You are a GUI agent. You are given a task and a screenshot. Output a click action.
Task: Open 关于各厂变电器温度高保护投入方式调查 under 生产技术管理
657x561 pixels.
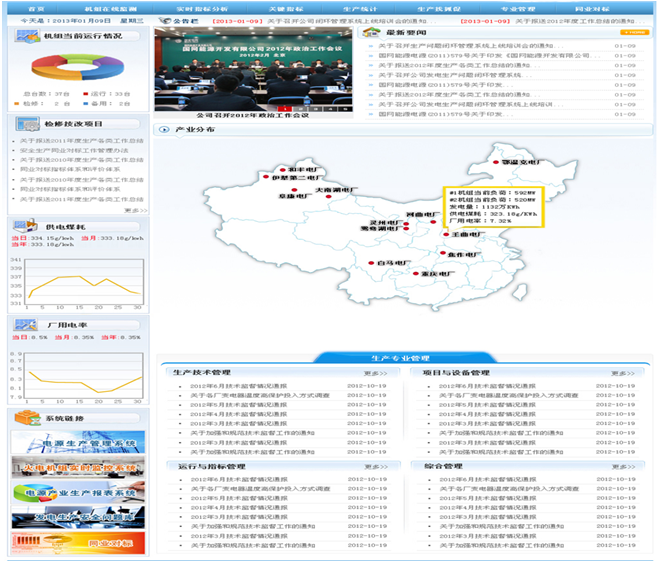click(260, 396)
